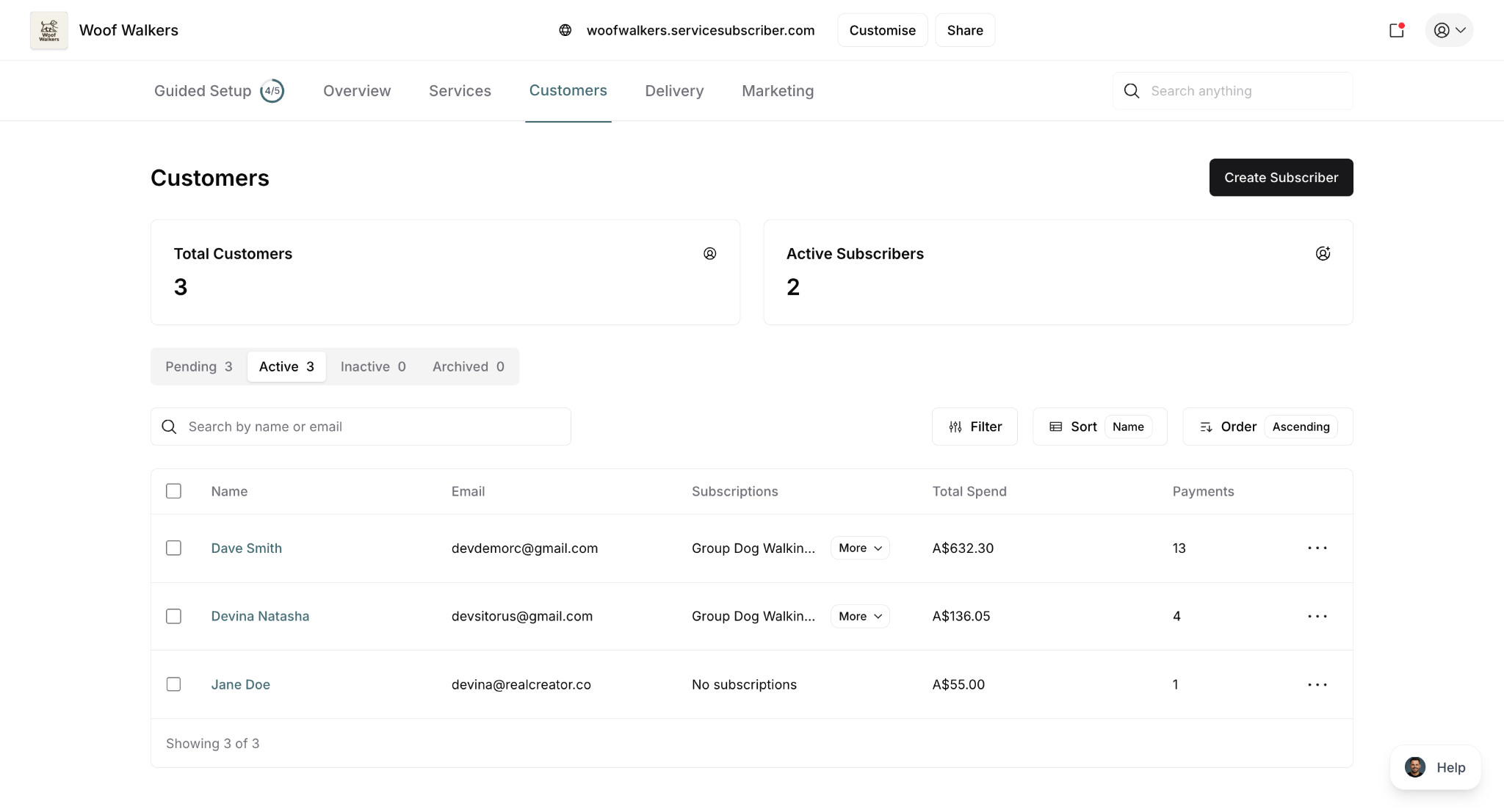Click the Total Customers user icon

[709, 253]
